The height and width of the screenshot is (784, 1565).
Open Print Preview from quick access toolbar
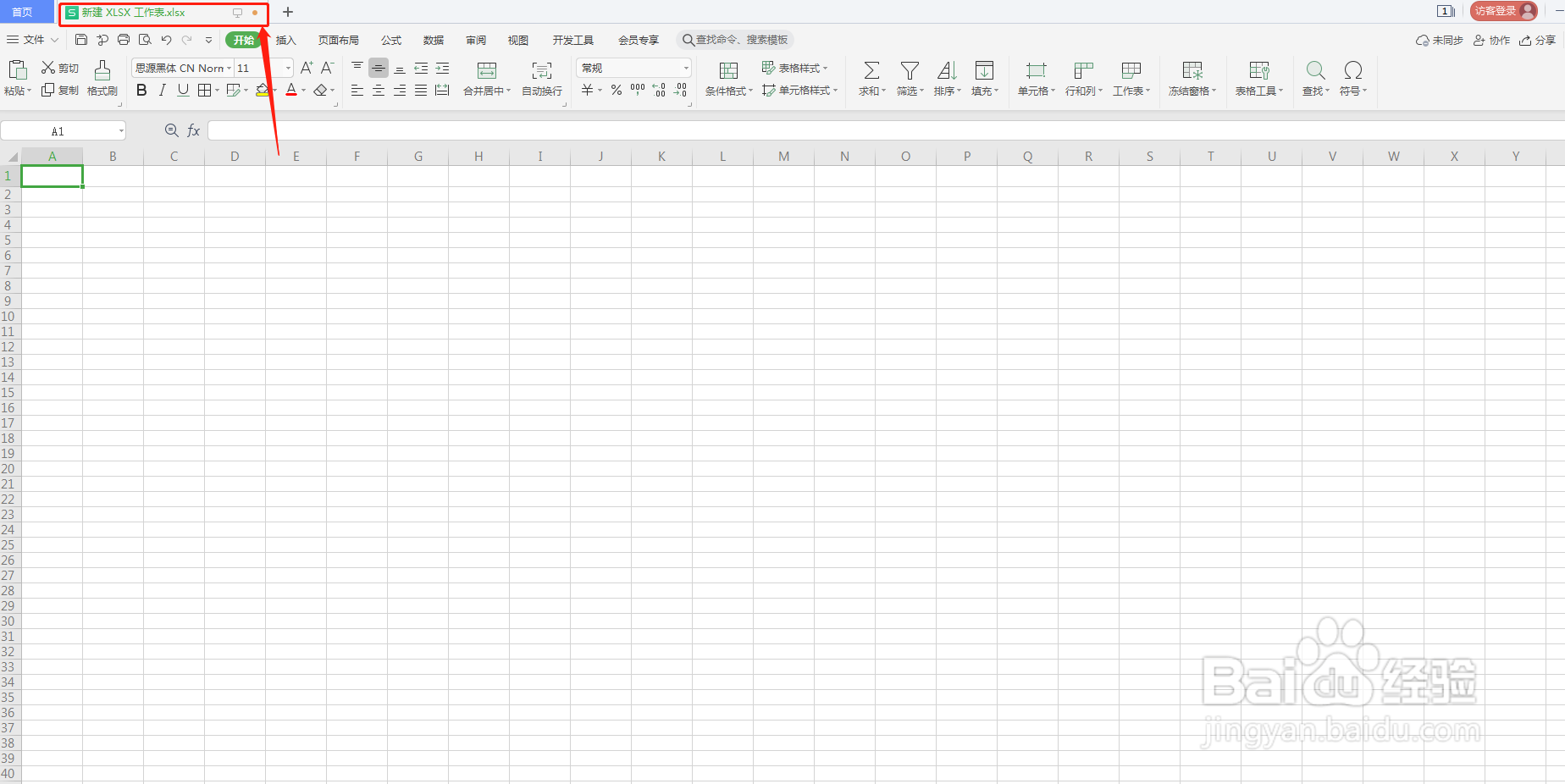[x=145, y=40]
